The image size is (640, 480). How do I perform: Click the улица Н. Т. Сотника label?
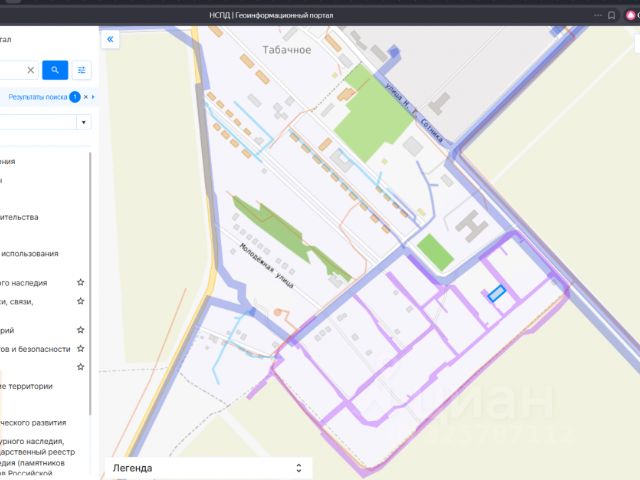pos(413,113)
